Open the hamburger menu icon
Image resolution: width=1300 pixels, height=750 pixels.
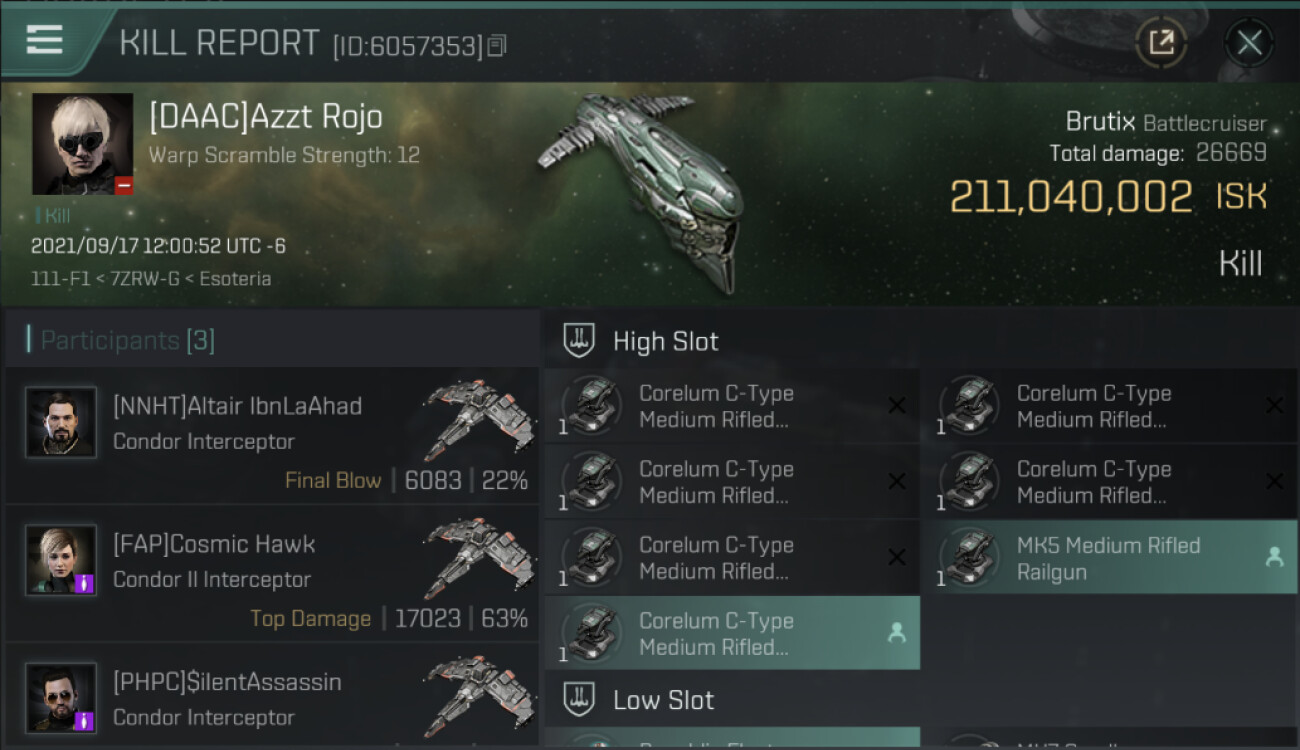(44, 40)
